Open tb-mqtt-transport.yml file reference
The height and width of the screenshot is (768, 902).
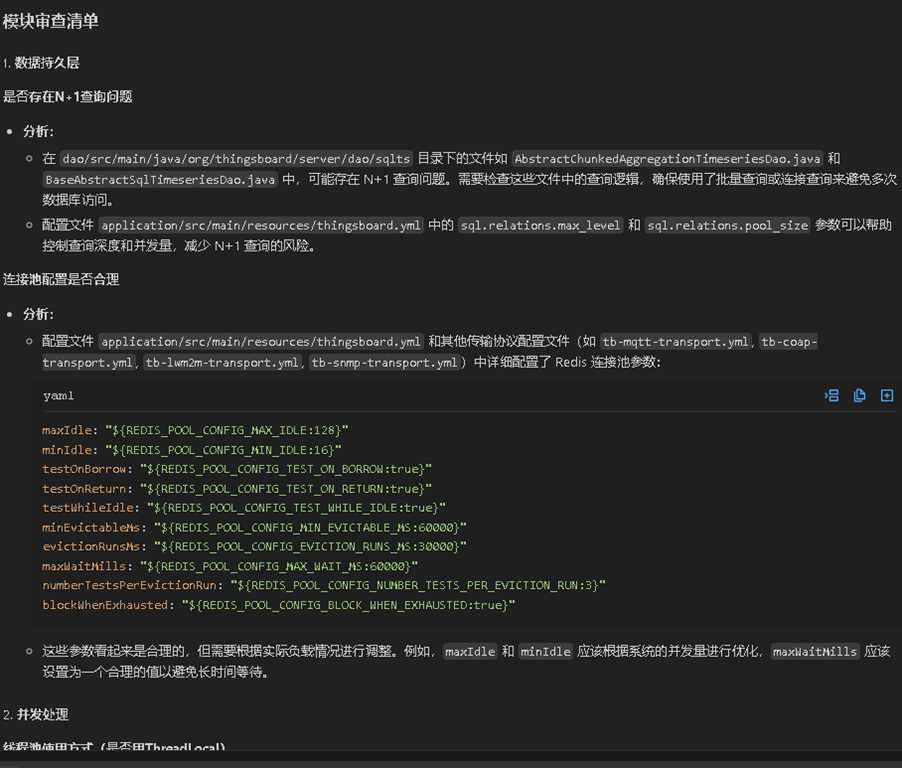click(x=675, y=342)
